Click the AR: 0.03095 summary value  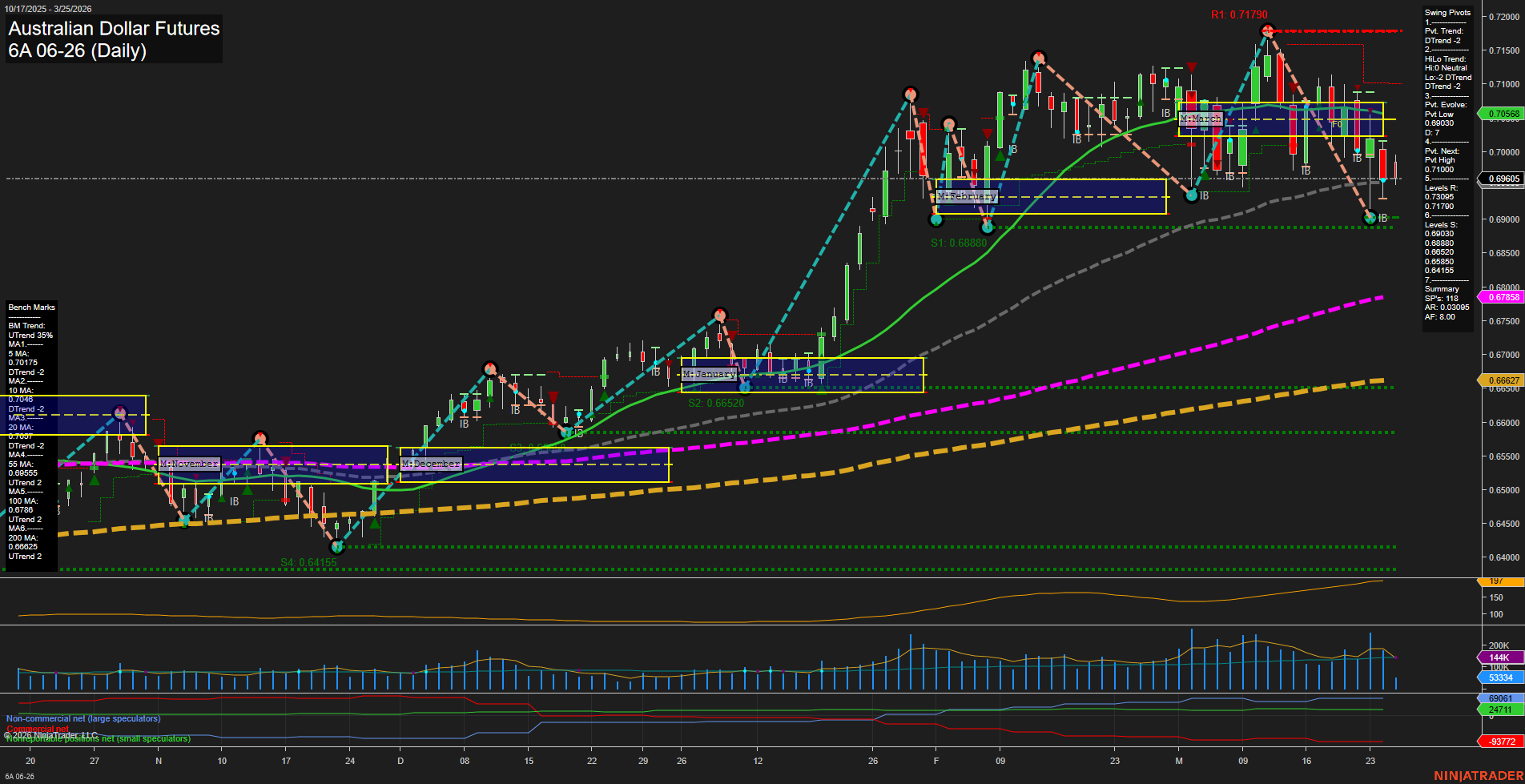(x=1447, y=308)
